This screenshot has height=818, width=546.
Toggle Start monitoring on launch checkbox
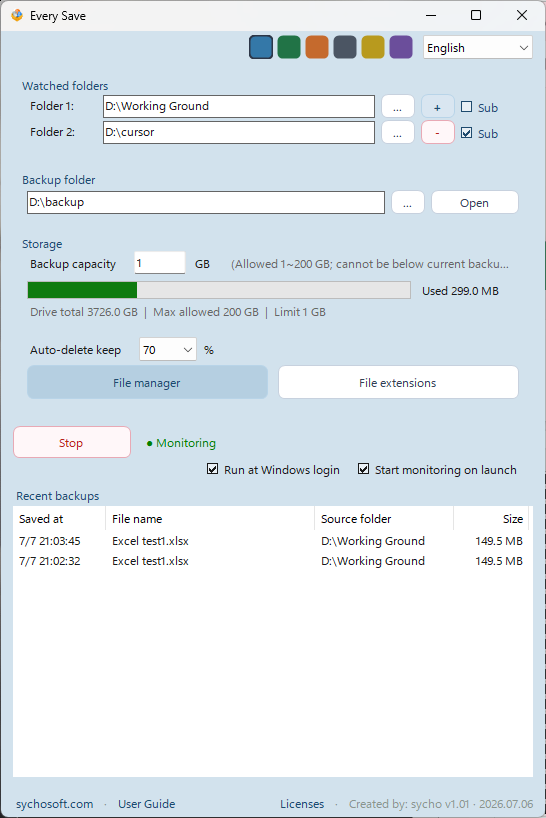(363, 469)
